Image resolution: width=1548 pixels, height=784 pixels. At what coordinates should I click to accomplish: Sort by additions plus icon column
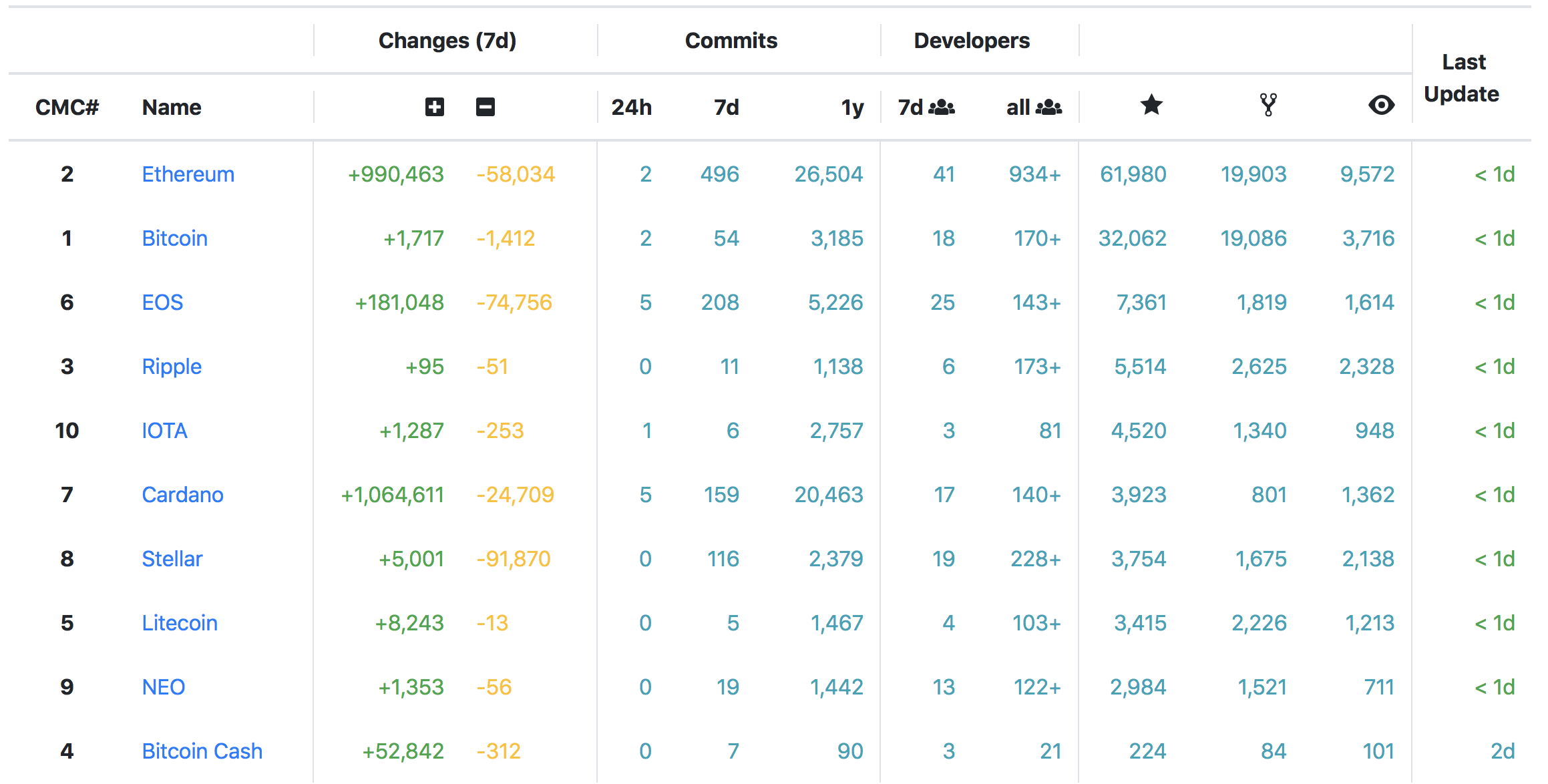coord(434,107)
